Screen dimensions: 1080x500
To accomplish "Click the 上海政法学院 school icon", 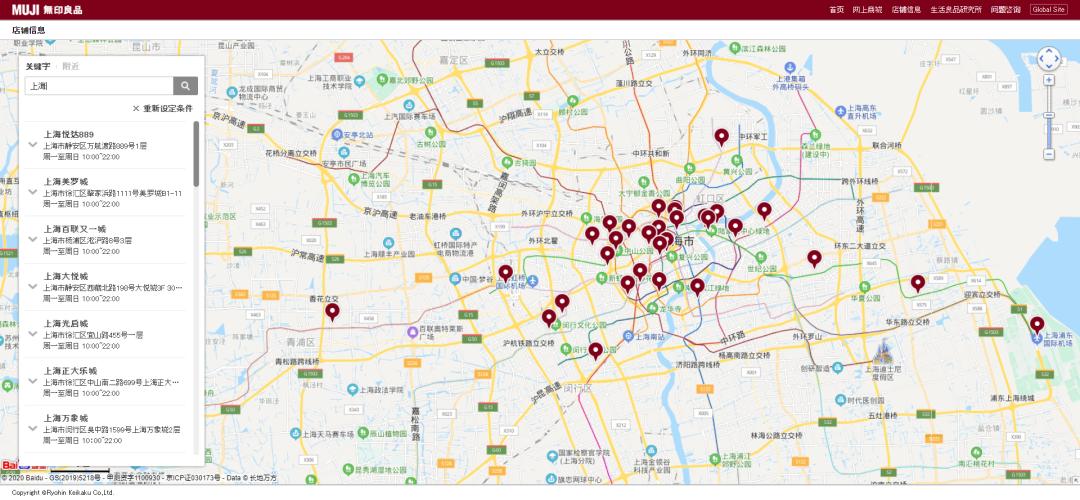I will click(x=353, y=389).
